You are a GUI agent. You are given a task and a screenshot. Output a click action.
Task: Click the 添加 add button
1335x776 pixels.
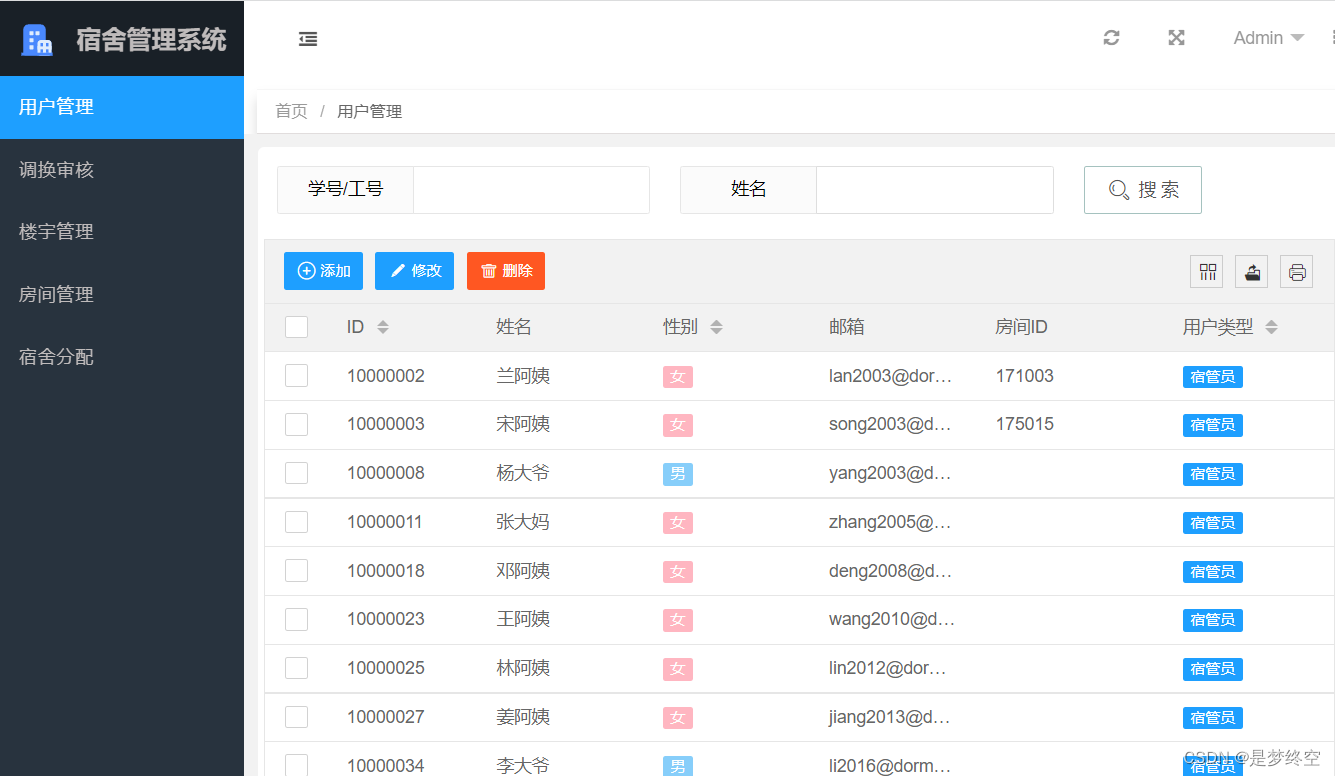323,271
